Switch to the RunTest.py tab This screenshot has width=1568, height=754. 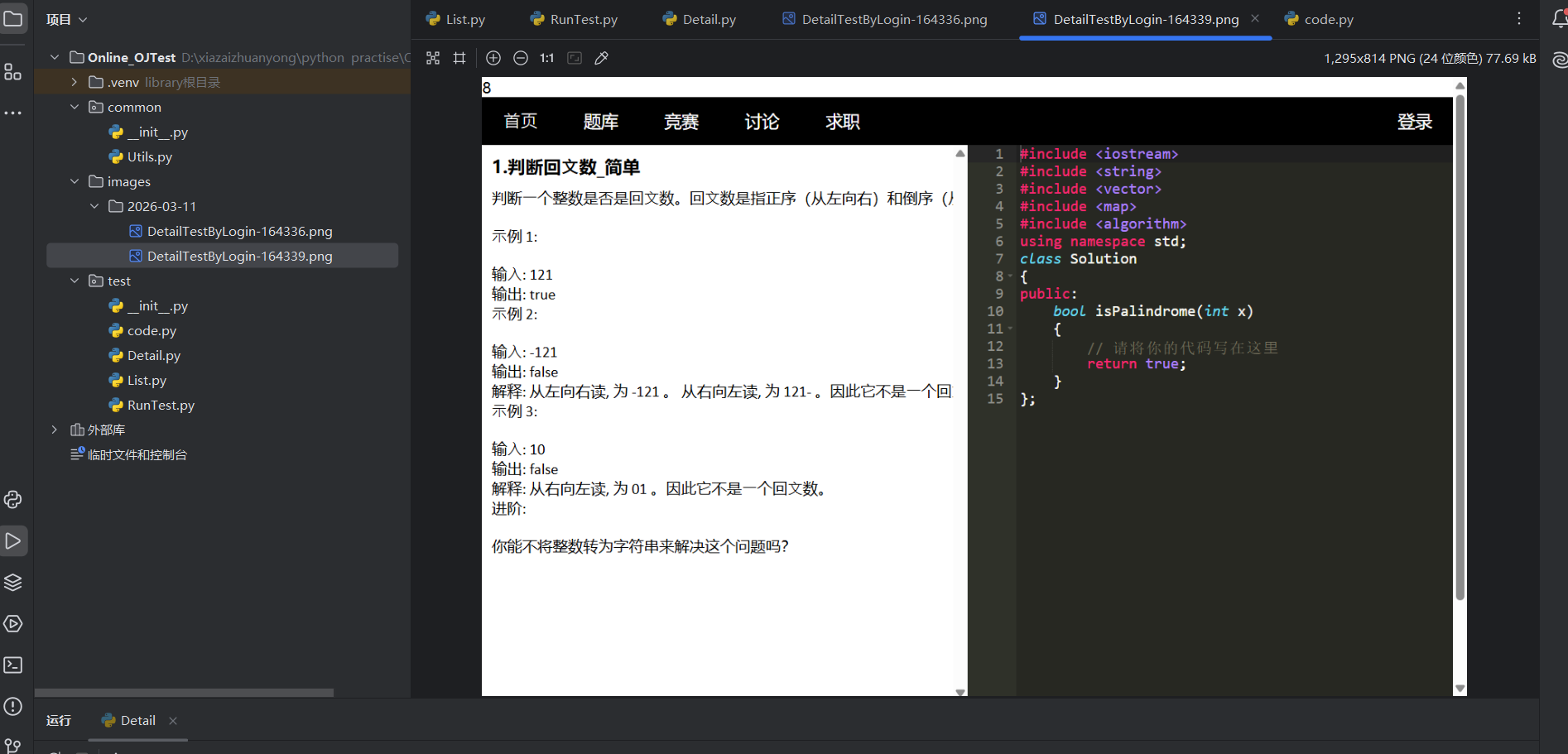[574, 19]
